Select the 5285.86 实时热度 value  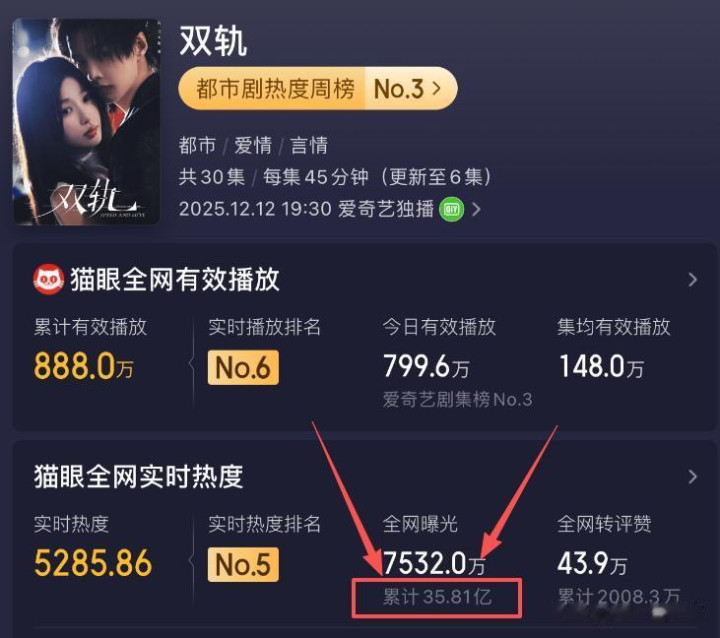point(93,563)
